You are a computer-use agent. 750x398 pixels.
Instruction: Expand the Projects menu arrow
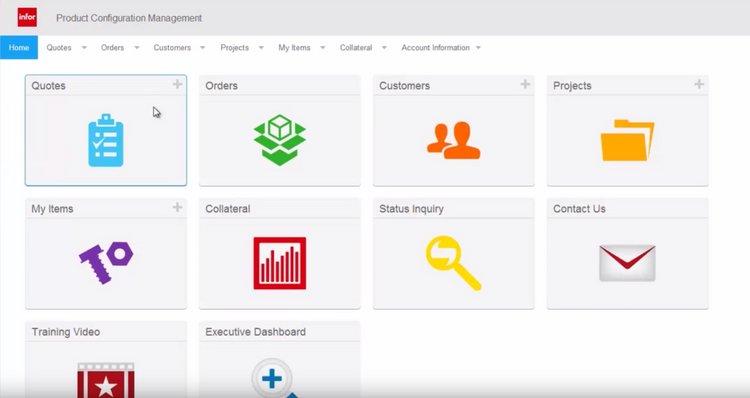[x=261, y=48]
